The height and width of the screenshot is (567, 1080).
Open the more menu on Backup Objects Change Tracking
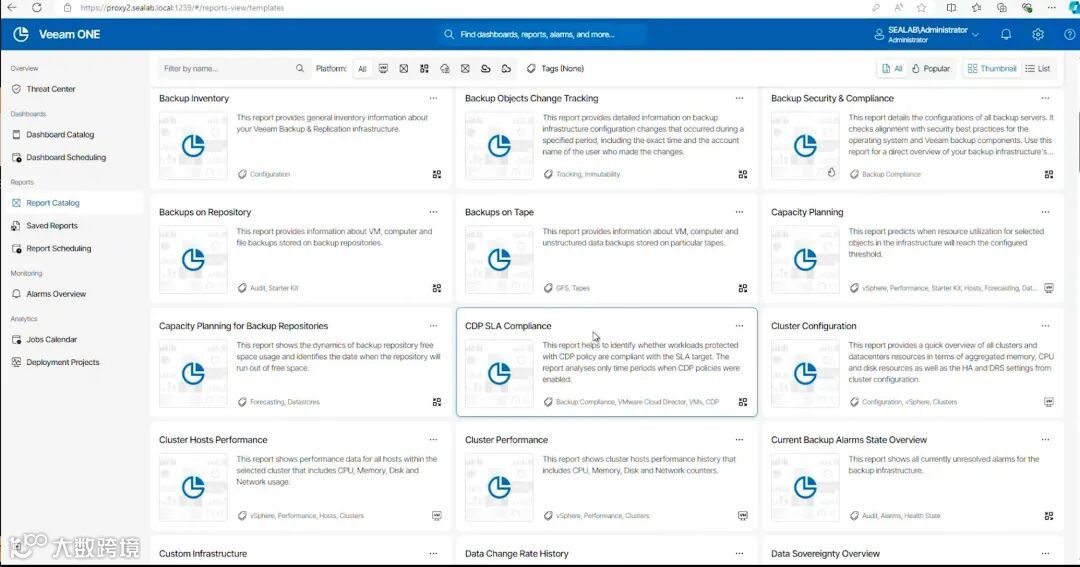point(739,99)
